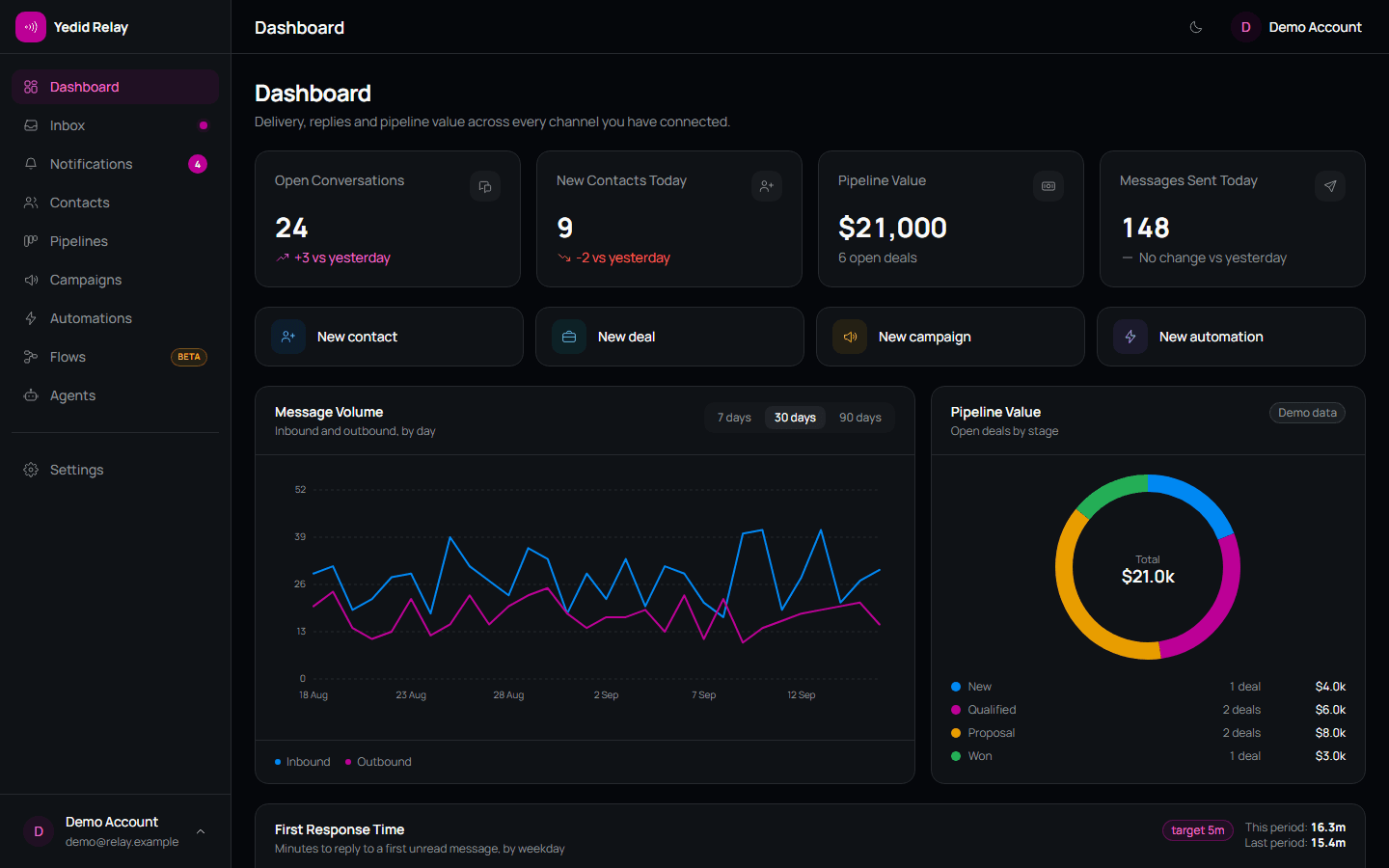Click the sidebar bottom avatar D

coord(39,831)
